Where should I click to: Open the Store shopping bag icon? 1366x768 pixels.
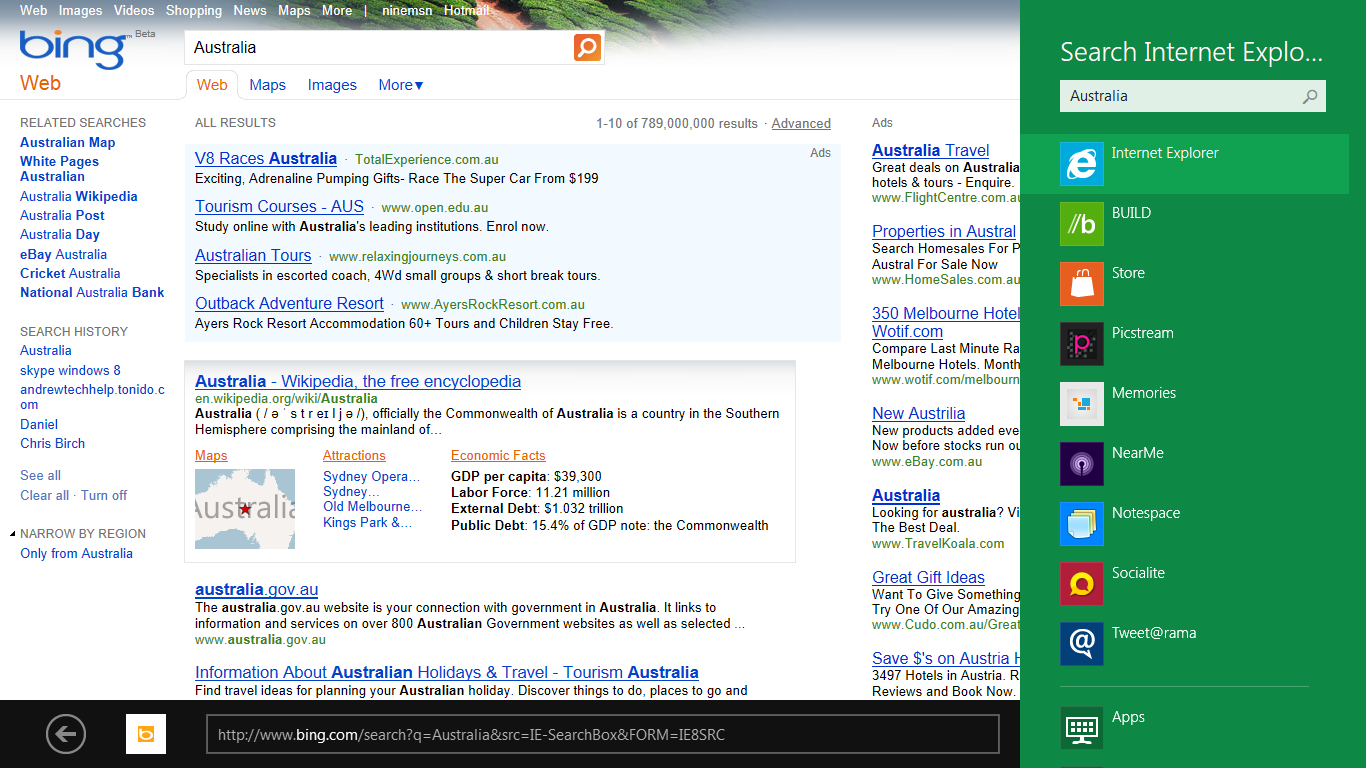(1082, 284)
